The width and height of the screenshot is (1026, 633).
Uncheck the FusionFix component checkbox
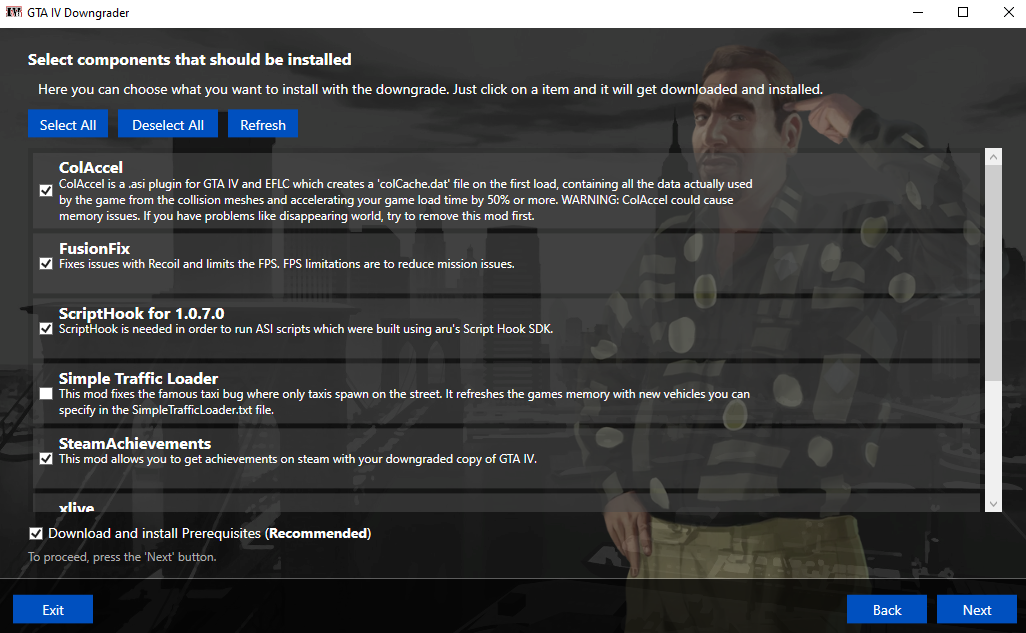click(46, 264)
